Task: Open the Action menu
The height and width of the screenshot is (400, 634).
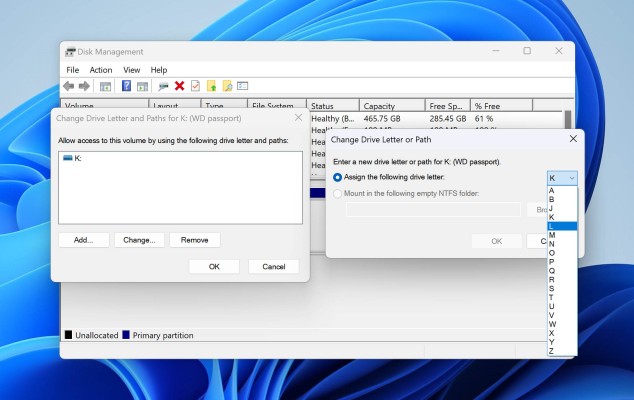Action: 101,70
